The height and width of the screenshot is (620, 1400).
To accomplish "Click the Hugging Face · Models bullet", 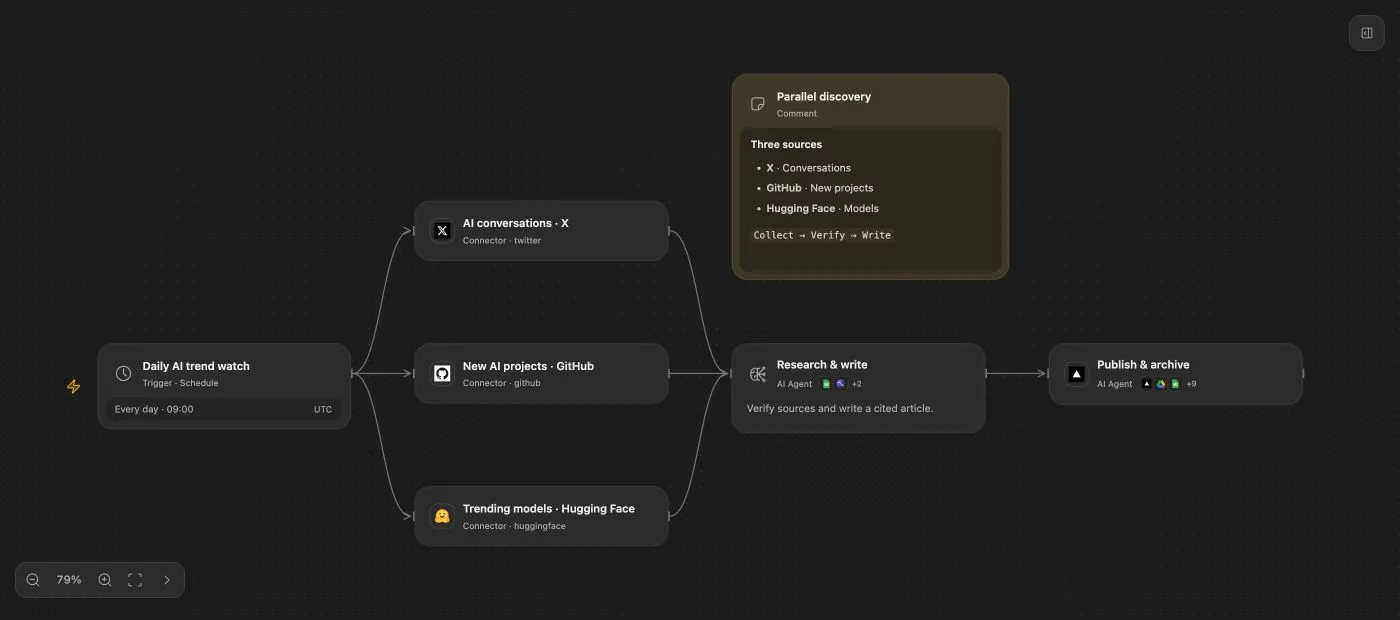I will pyautogui.click(x=823, y=208).
